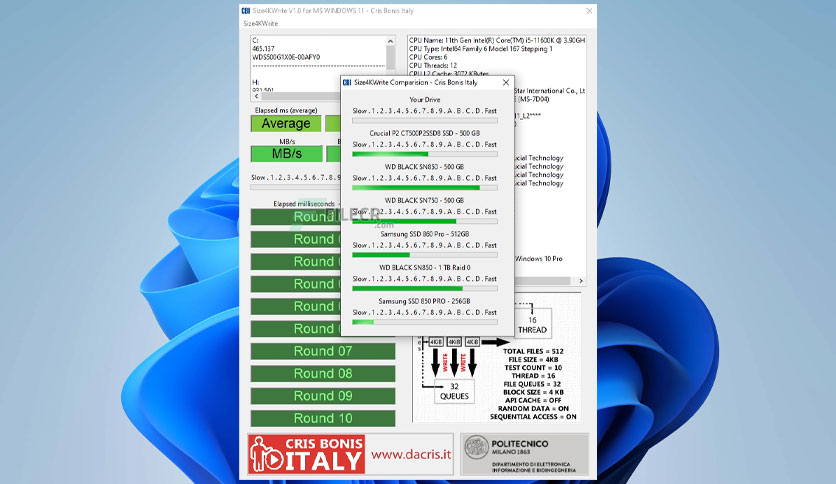Select the Windows 10 Pro line
The width and height of the screenshot is (836, 484).
pos(538,259)
